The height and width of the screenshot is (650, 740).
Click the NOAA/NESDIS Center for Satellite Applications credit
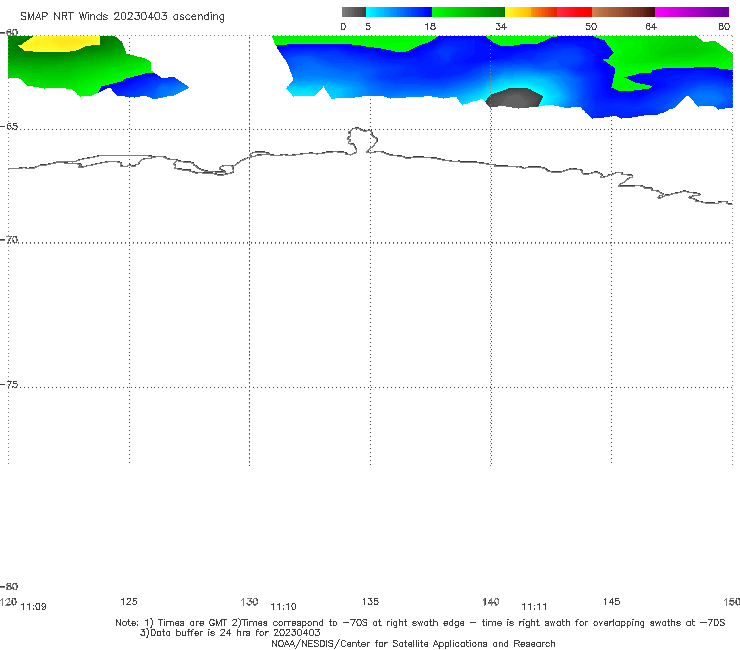coord(413,643)
